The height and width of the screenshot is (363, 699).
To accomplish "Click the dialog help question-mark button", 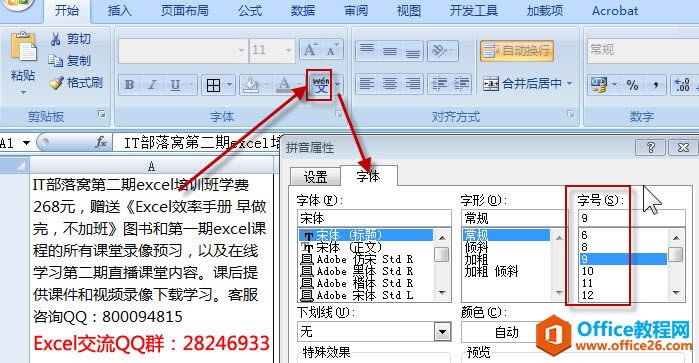I will [650, 147].
